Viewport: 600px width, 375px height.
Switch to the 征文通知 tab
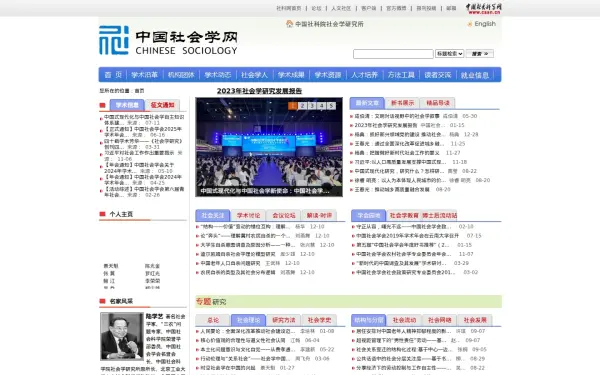162,105
